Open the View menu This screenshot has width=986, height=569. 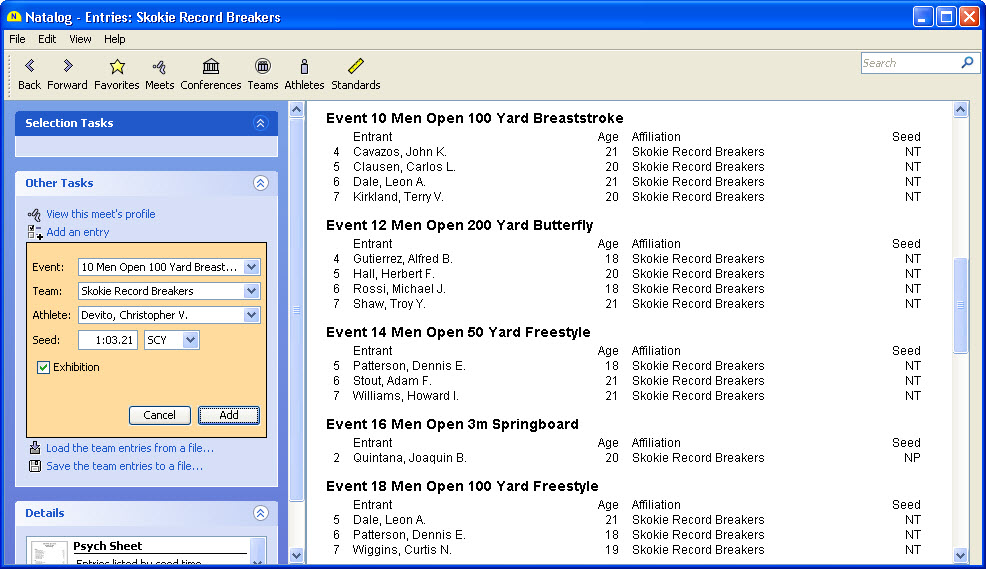[x=80, y=39]
